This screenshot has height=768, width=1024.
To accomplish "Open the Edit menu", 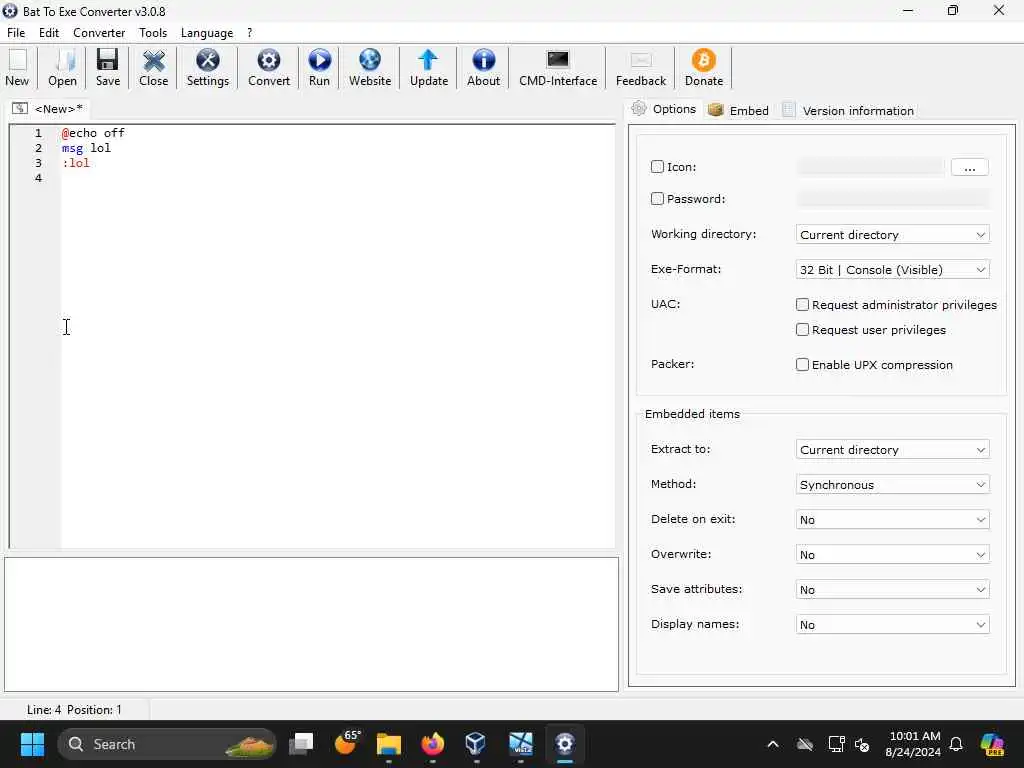I will (49, 33).
